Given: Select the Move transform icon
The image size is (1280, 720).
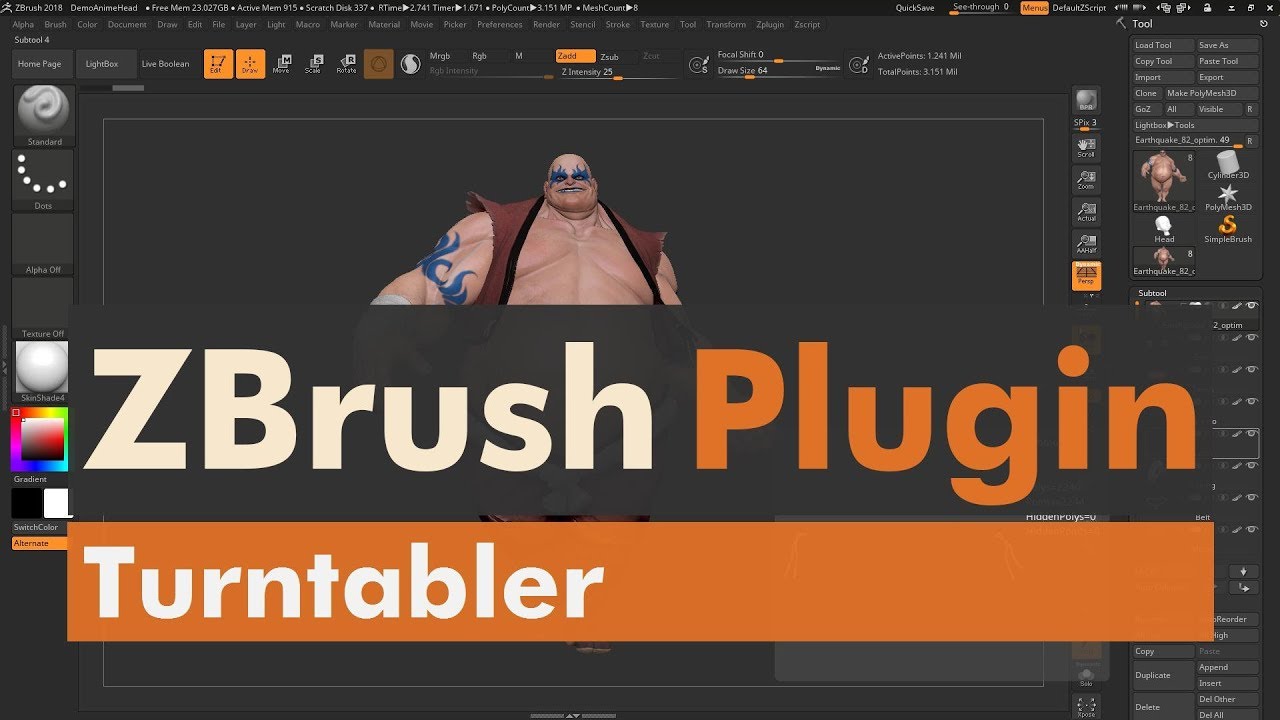Looking at the screenshot, I should click(282, 64).
